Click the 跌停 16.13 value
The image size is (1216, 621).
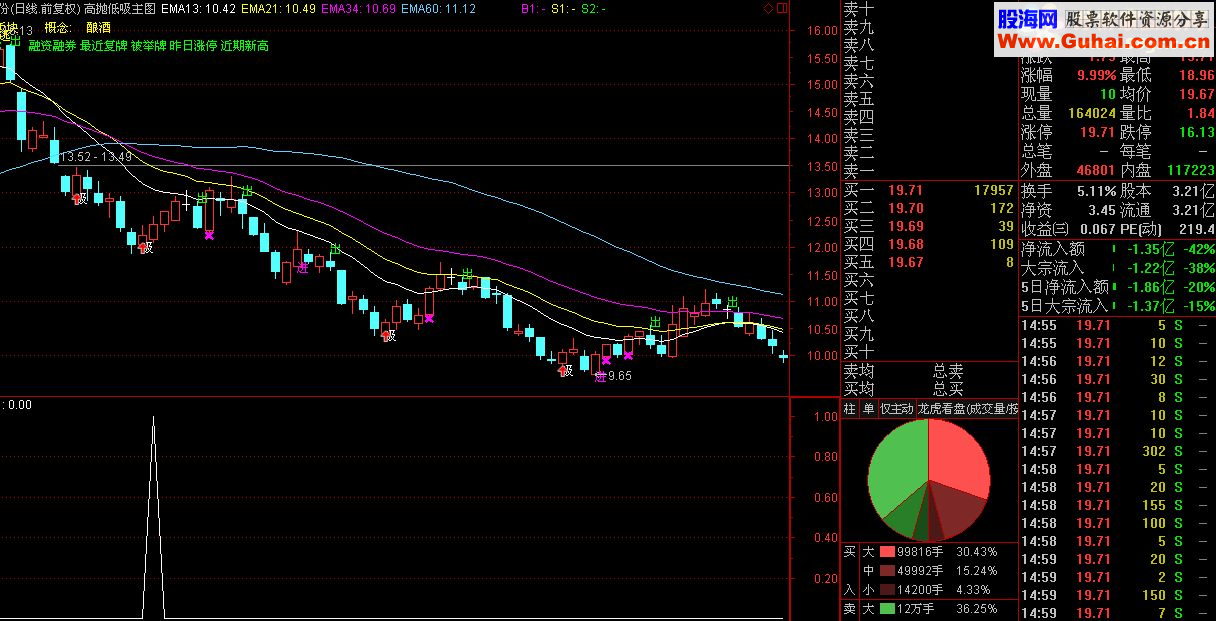[x=1196, y=132]
